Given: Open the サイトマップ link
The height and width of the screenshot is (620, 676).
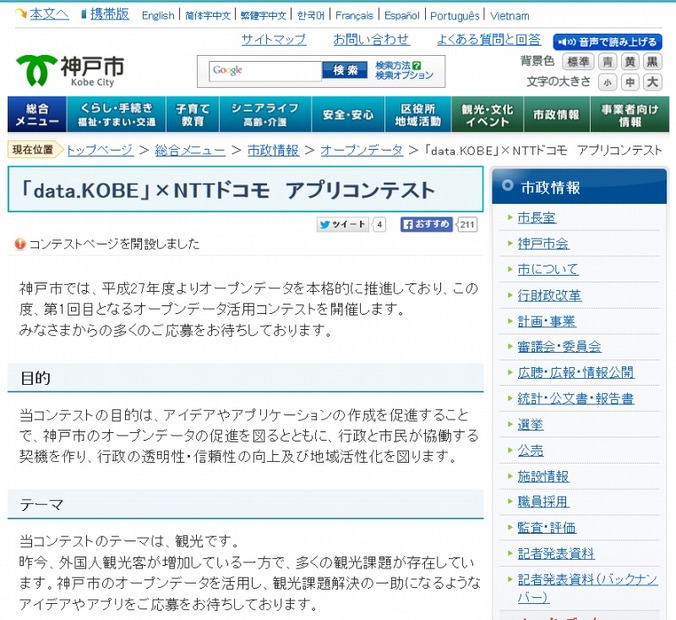Looking at the screenshot, I should 274,40.
